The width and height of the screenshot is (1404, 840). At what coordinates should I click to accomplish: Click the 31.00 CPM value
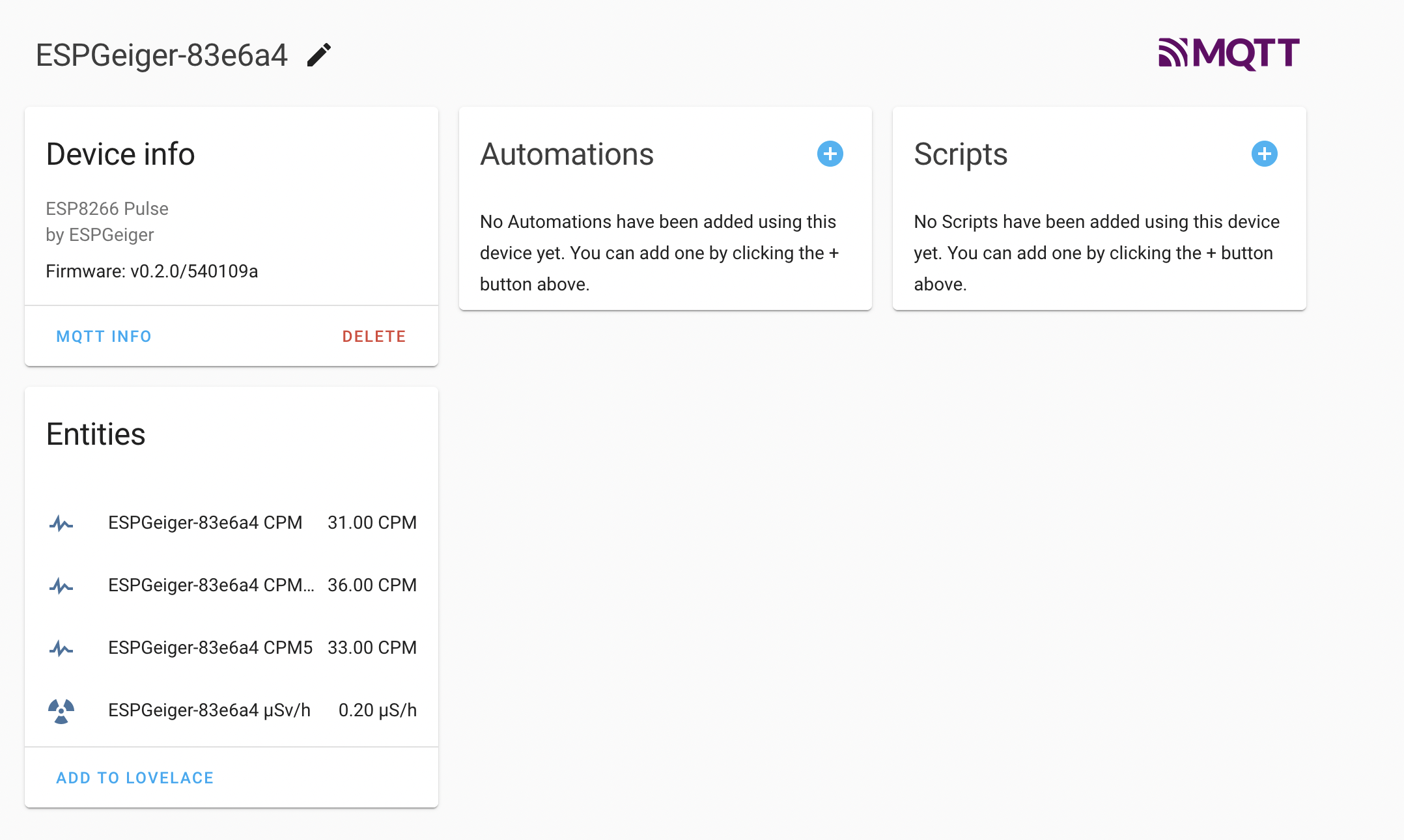[x=372, y=523]
